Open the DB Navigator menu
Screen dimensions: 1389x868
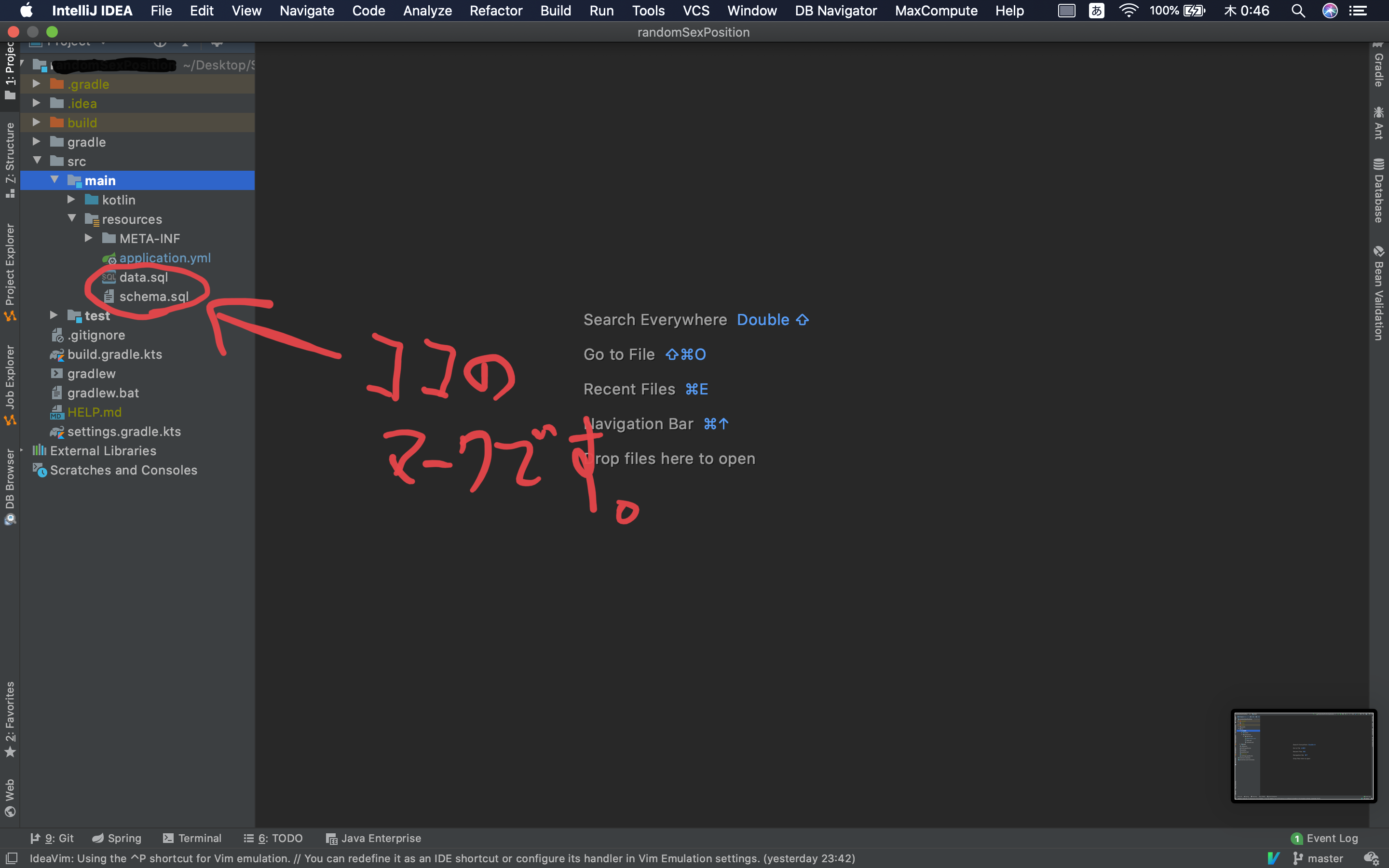(835, 10)
